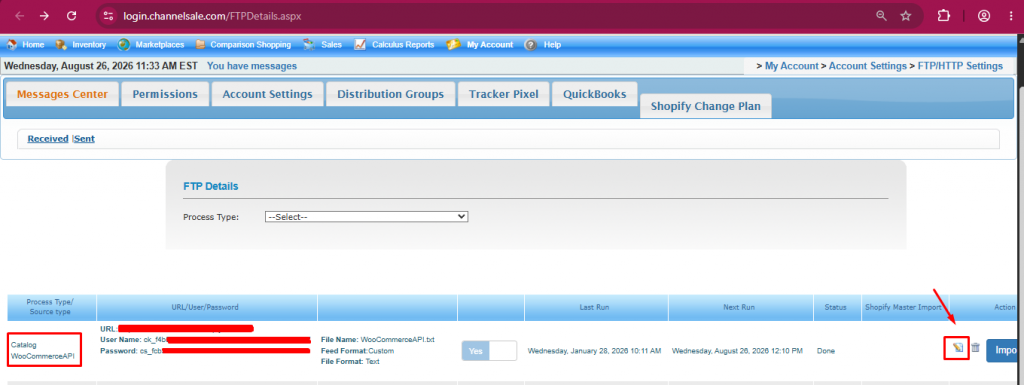Open the Shopify Change Plan tab
Viewport: 1024px width, 385px height.
pos(705,106)
